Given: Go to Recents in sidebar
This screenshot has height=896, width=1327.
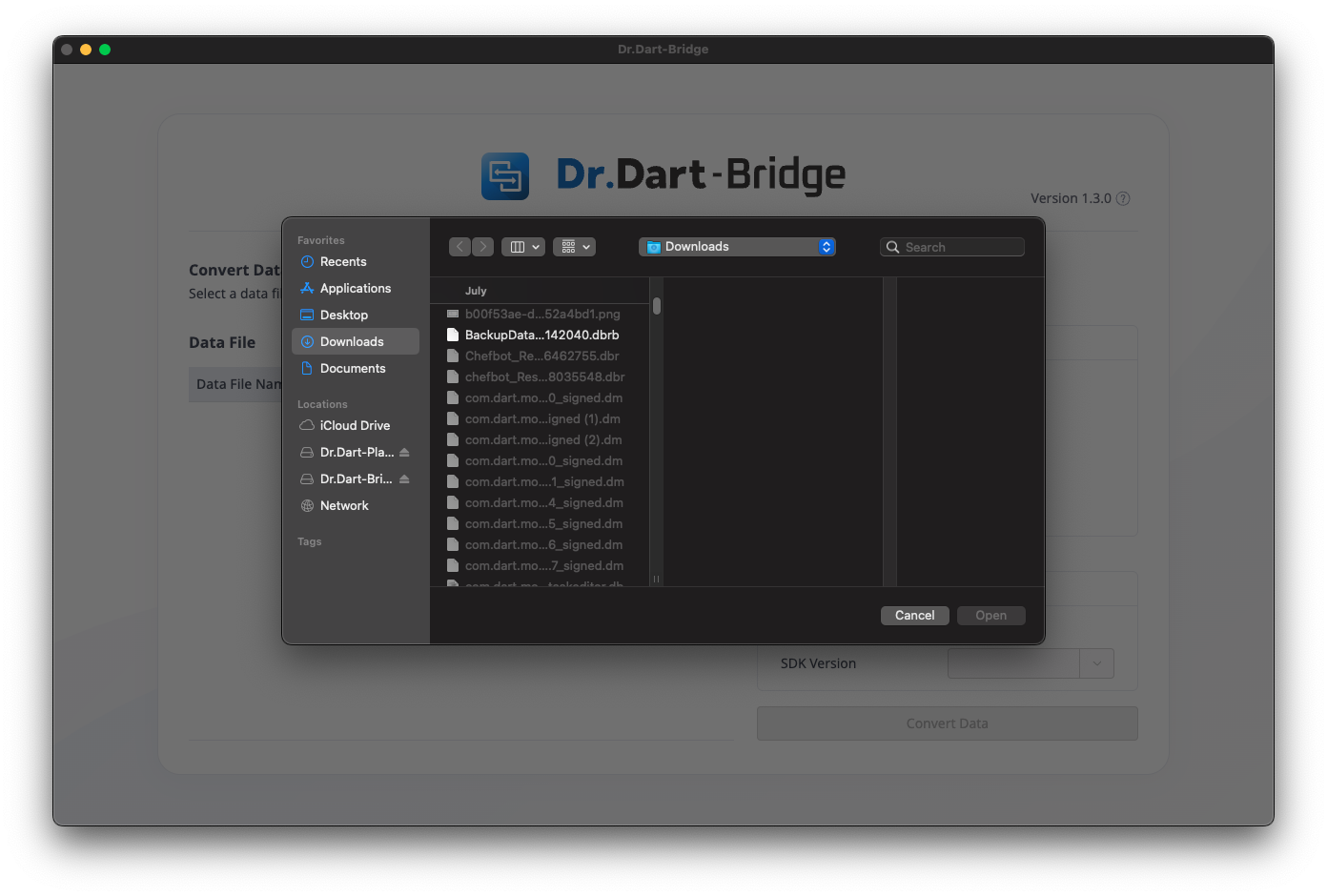Looking at the screenshot, I should pos(343,262).
